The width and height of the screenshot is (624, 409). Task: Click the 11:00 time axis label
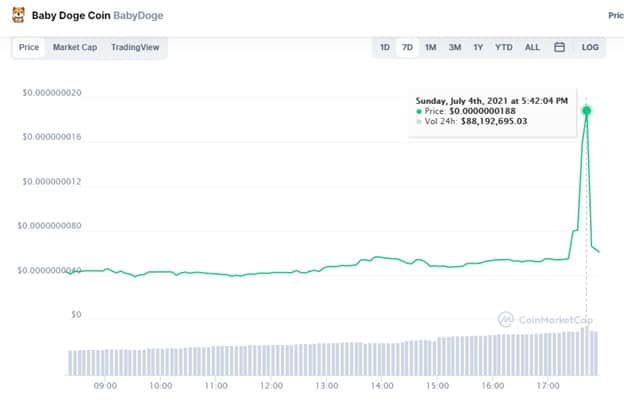[216, 386]
